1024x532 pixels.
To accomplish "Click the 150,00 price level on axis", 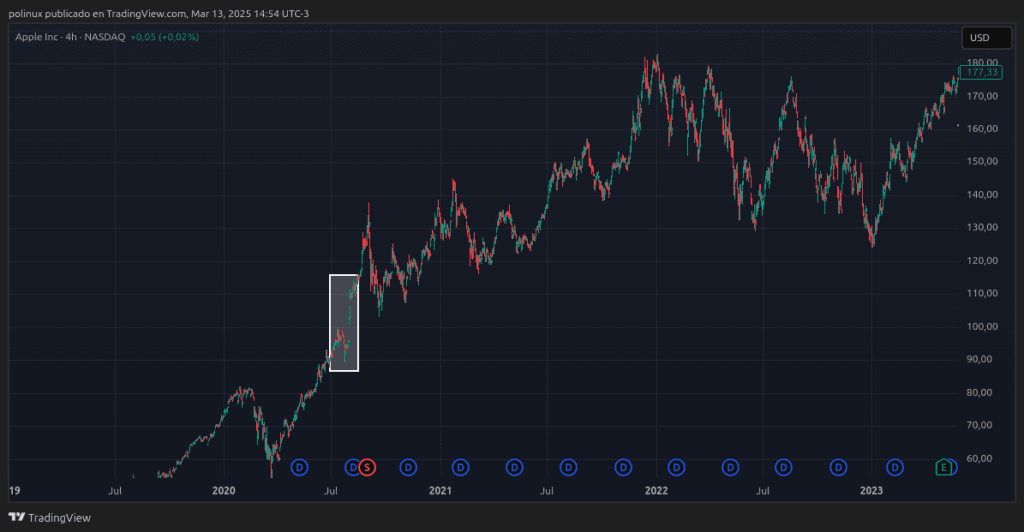I will click(x=979, y=161).
